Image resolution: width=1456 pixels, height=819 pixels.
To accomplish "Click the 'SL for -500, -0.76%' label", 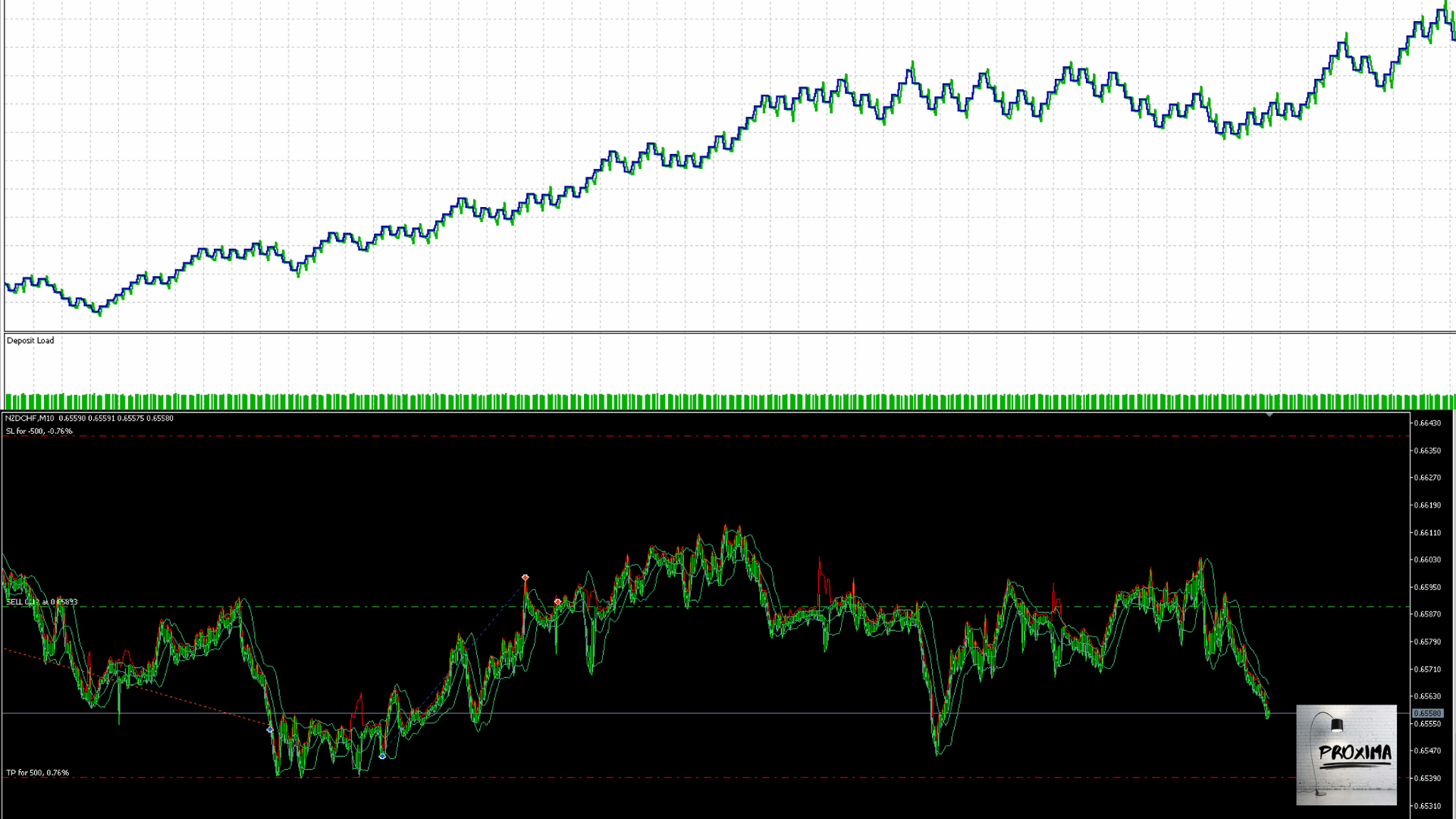I will pos(39,431).
